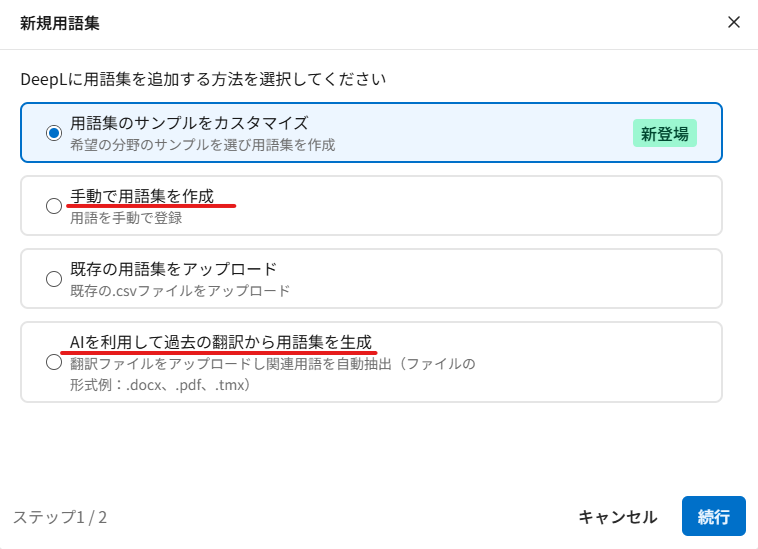Select the 手動で用語集を作成 radio button

[x=54, y=206]
